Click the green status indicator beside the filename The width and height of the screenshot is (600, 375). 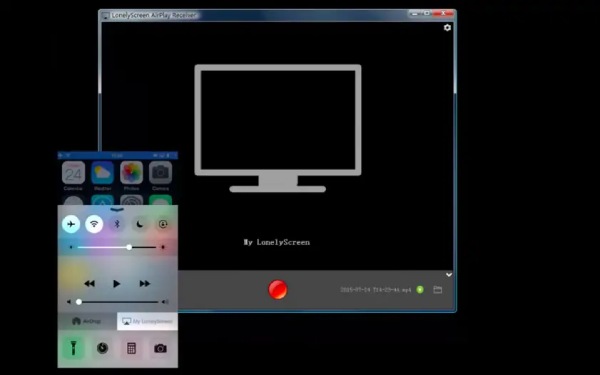click(420, 290)
